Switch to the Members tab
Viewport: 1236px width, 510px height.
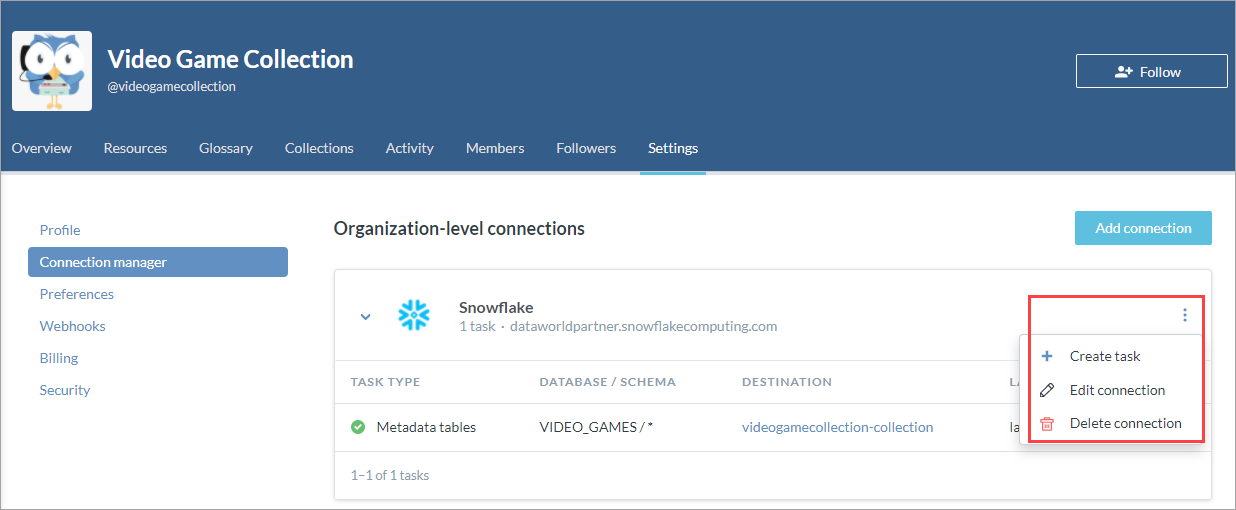495,148
